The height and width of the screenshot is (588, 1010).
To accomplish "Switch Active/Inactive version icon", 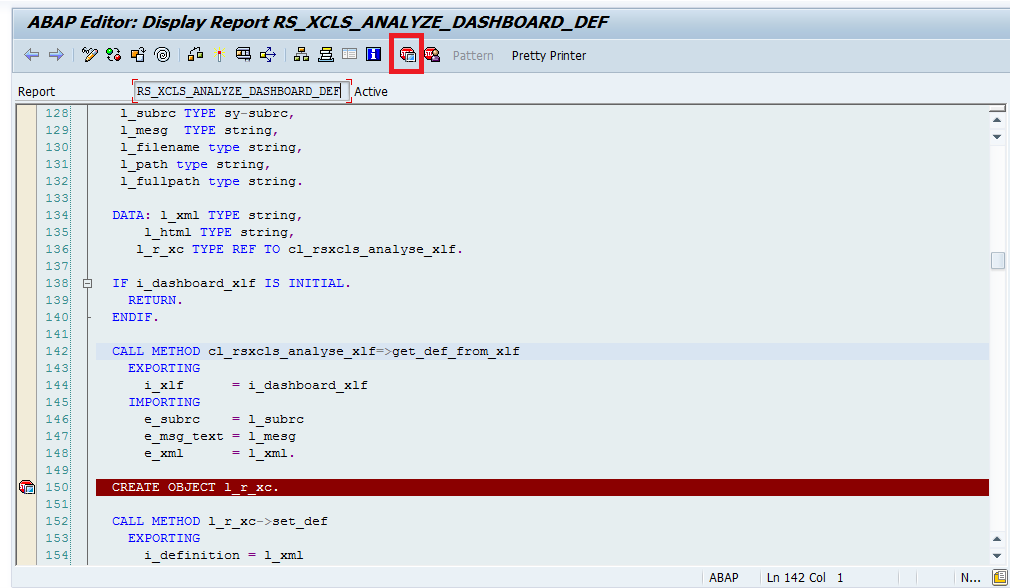I will point(114,55).
